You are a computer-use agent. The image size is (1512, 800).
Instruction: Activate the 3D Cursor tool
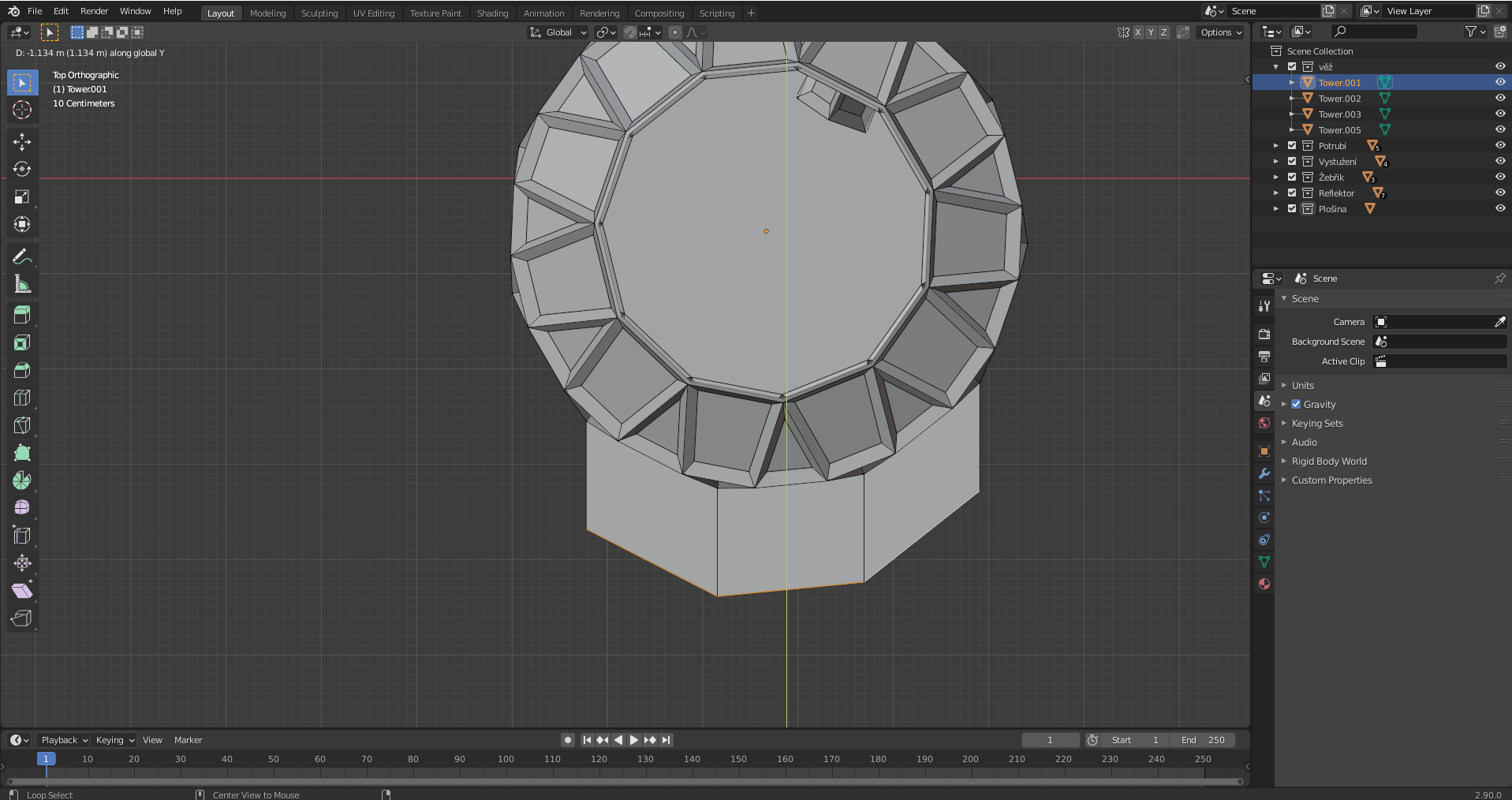22,110
